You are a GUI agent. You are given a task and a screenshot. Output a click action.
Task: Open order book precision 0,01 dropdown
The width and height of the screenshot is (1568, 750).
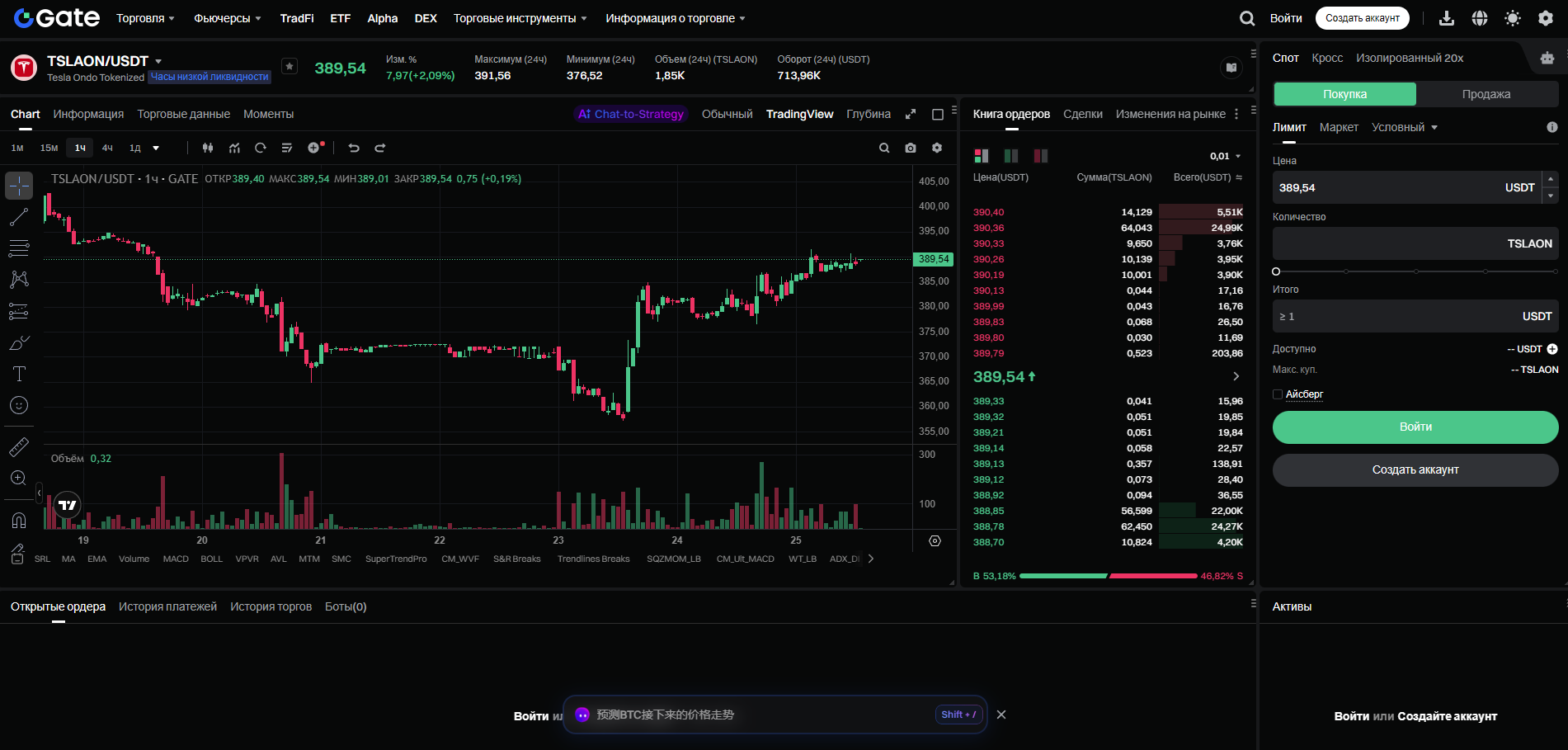(1225, 156)
